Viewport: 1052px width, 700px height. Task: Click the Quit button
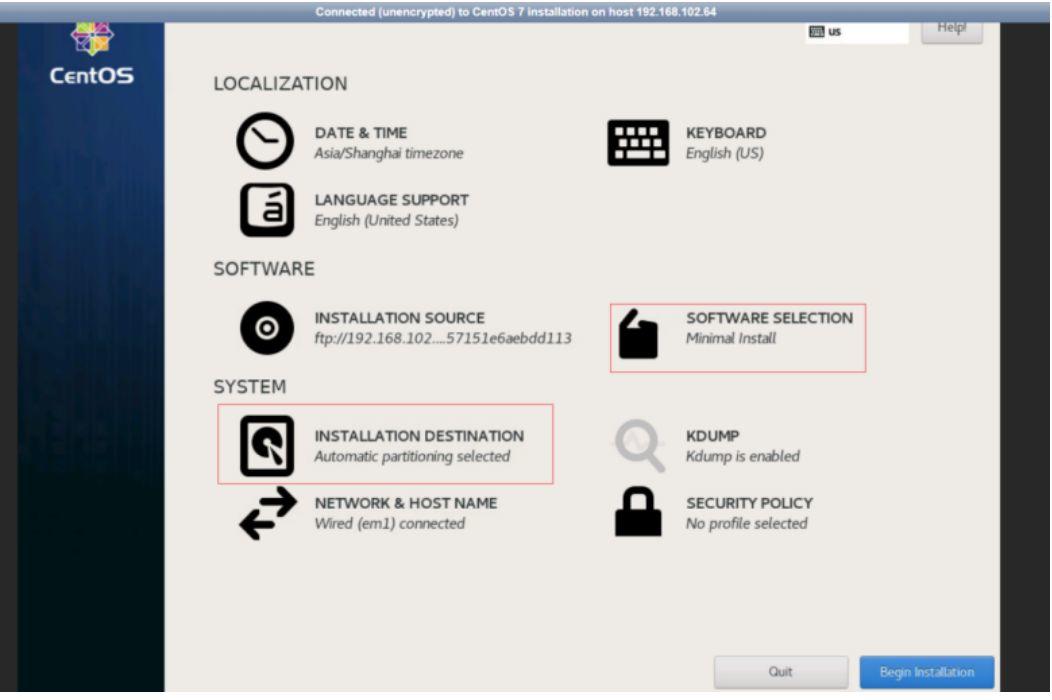(781, 672)
